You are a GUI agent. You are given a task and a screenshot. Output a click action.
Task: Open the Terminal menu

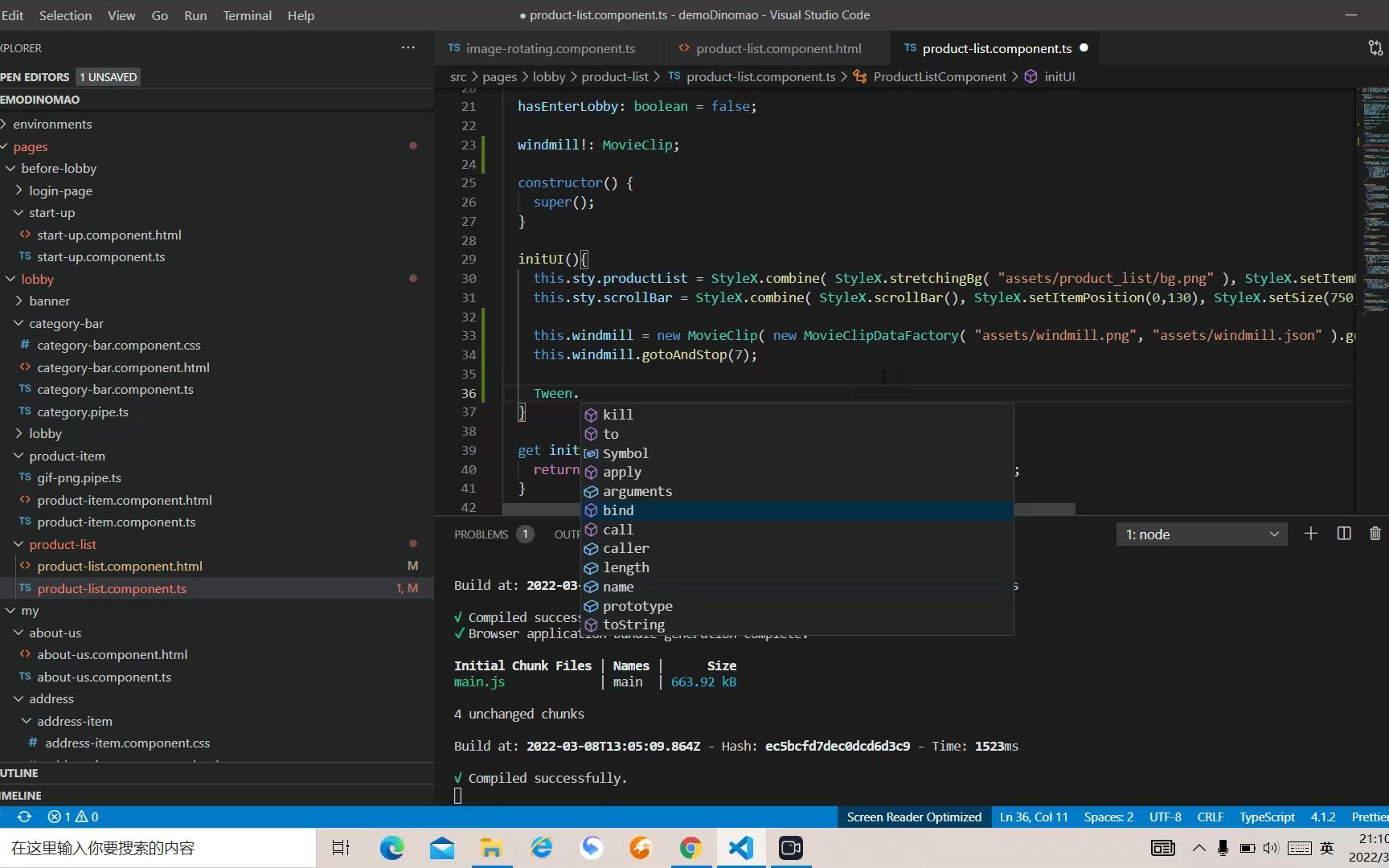coord(247,15)
